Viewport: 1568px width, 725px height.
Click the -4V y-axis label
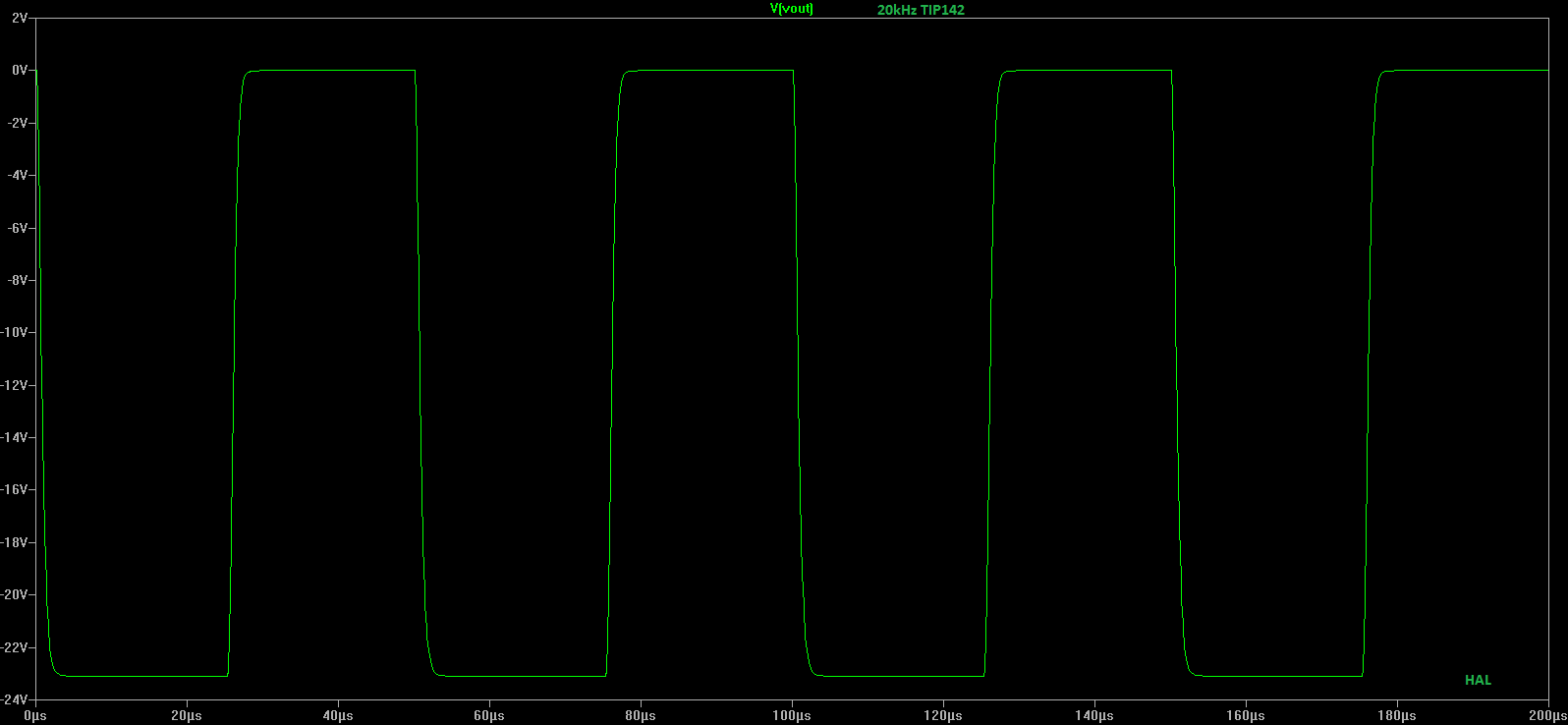[x=17, y=175]
